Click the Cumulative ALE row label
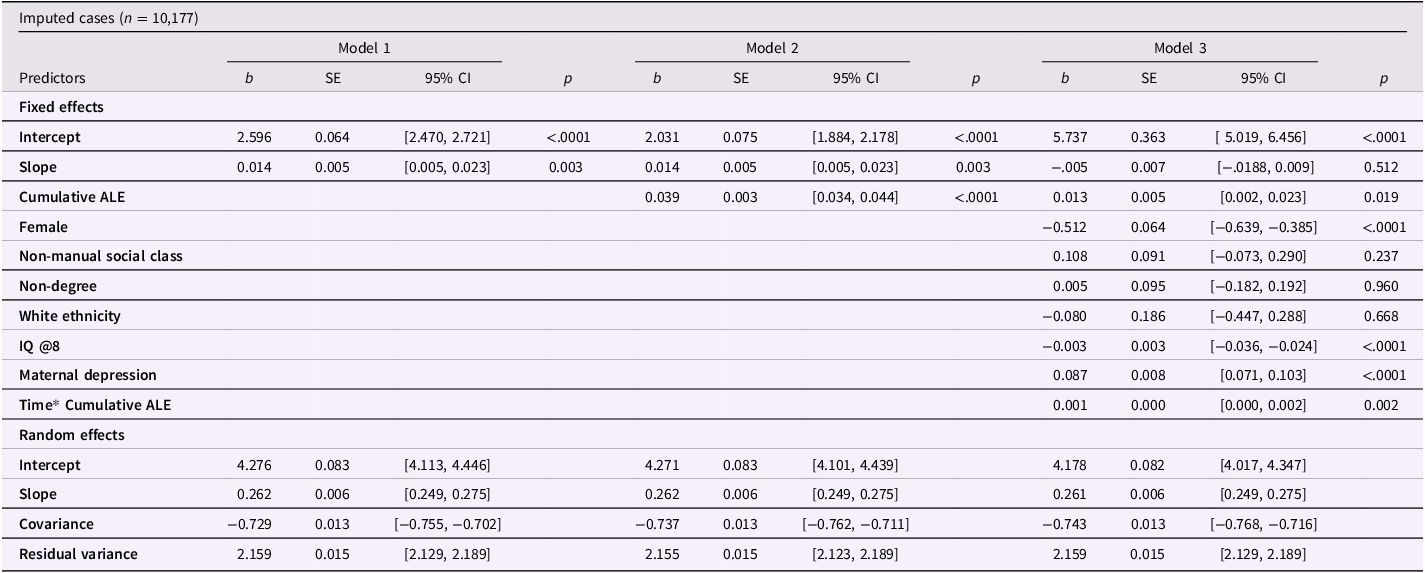This screenshot has height=573, width=1425. [x=72, y=197]
